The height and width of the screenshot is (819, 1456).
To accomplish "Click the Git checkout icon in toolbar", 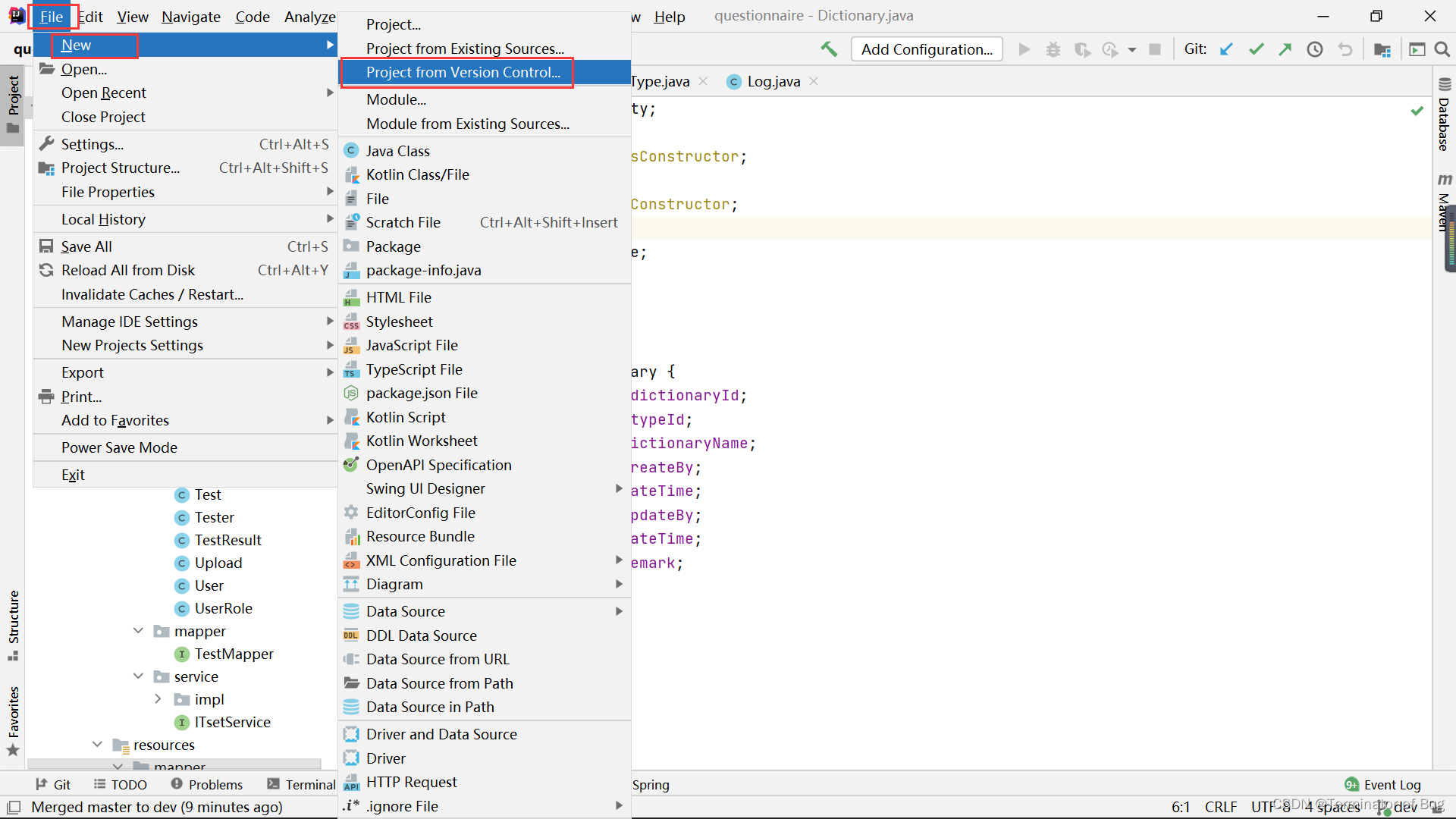I will (1228, 49).
